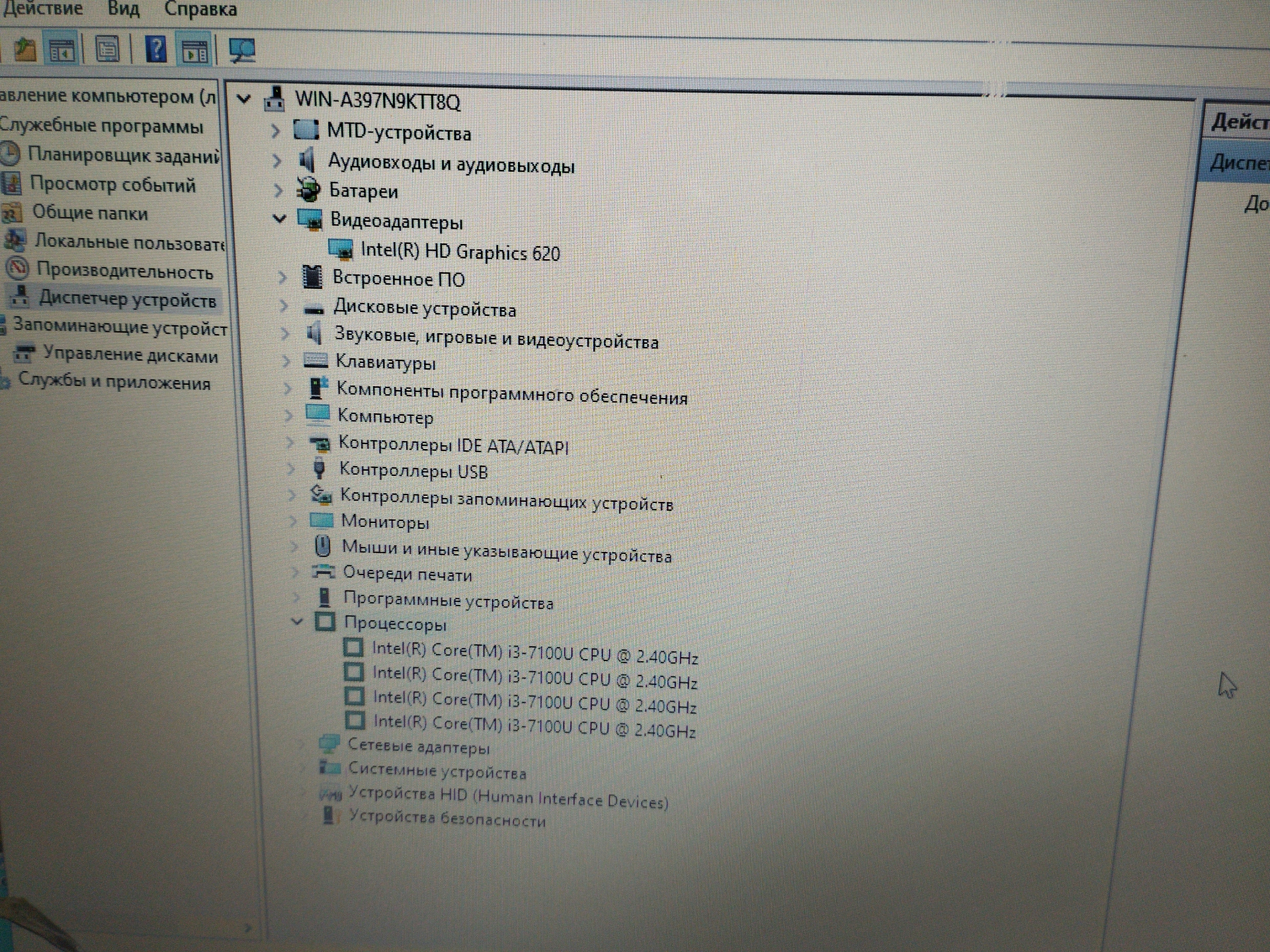Click the Клавиатуры keyboard icon
Image resolution: width=1270 pixels, height=952 pixels.
tap(316, 361)
